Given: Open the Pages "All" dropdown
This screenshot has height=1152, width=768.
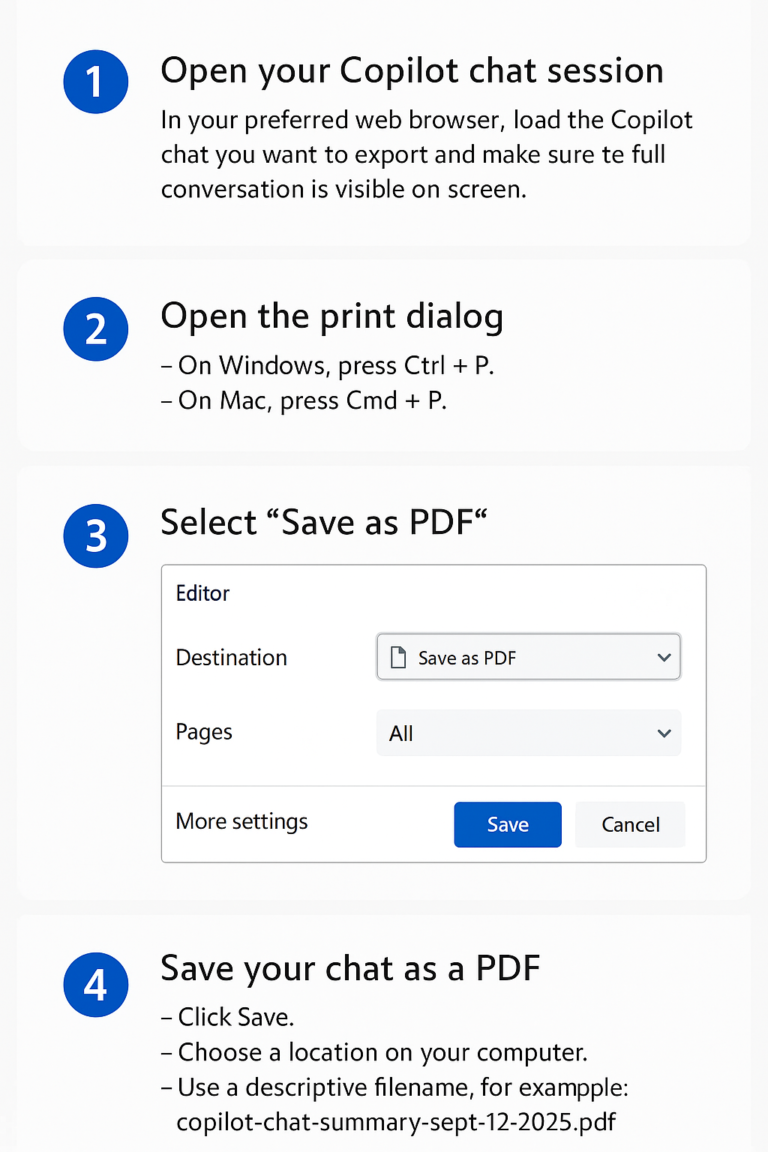Looking at the screenshot, I should point(528,733).
